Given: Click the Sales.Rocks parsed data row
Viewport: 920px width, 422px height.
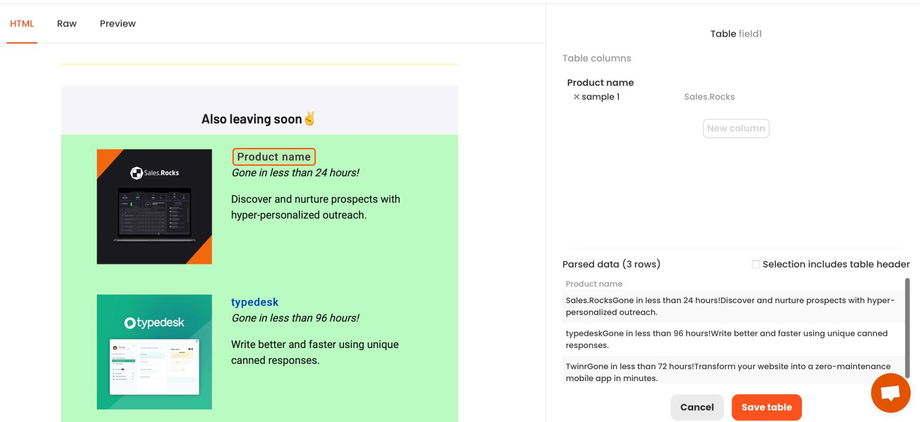Looking at the screenshot, I should (730, 306).
